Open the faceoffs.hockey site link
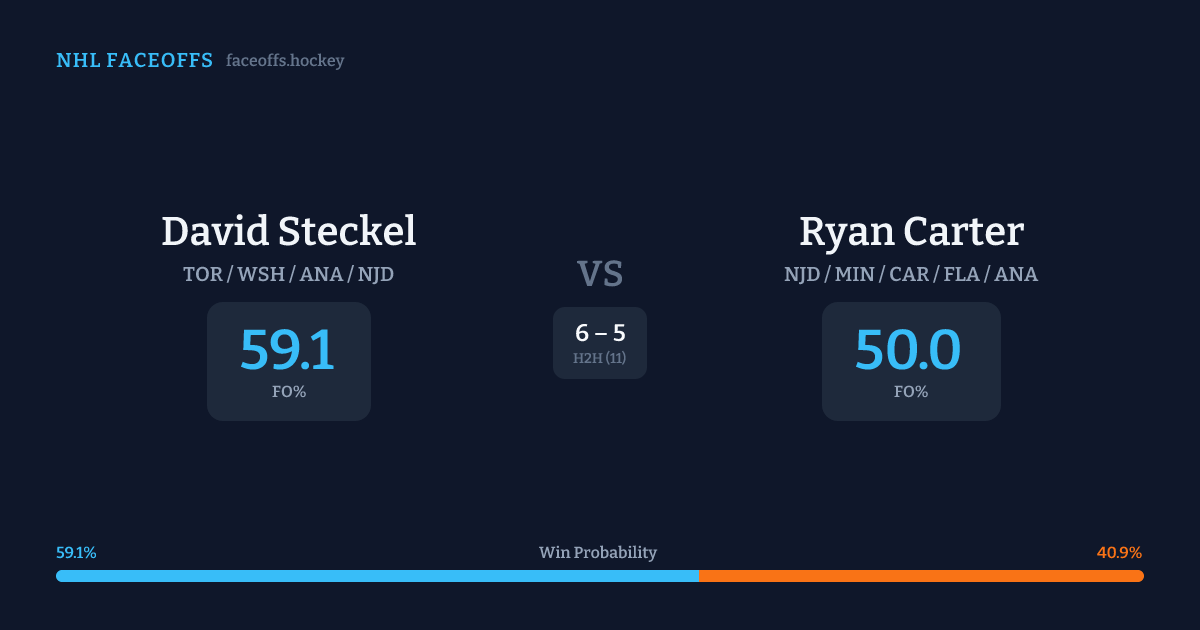1200x630 pixels. [285, 61]
